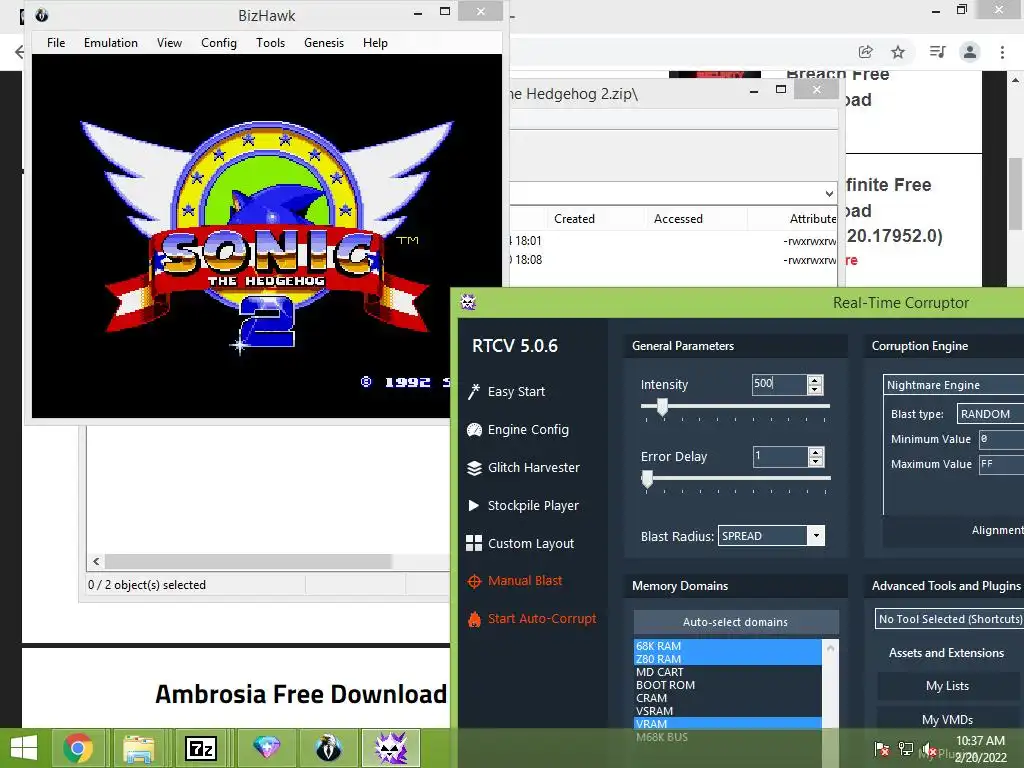Click the Error Delay slider handle
The width and height of the screenshot is (1024, 768).
click(x=647, y=479)
